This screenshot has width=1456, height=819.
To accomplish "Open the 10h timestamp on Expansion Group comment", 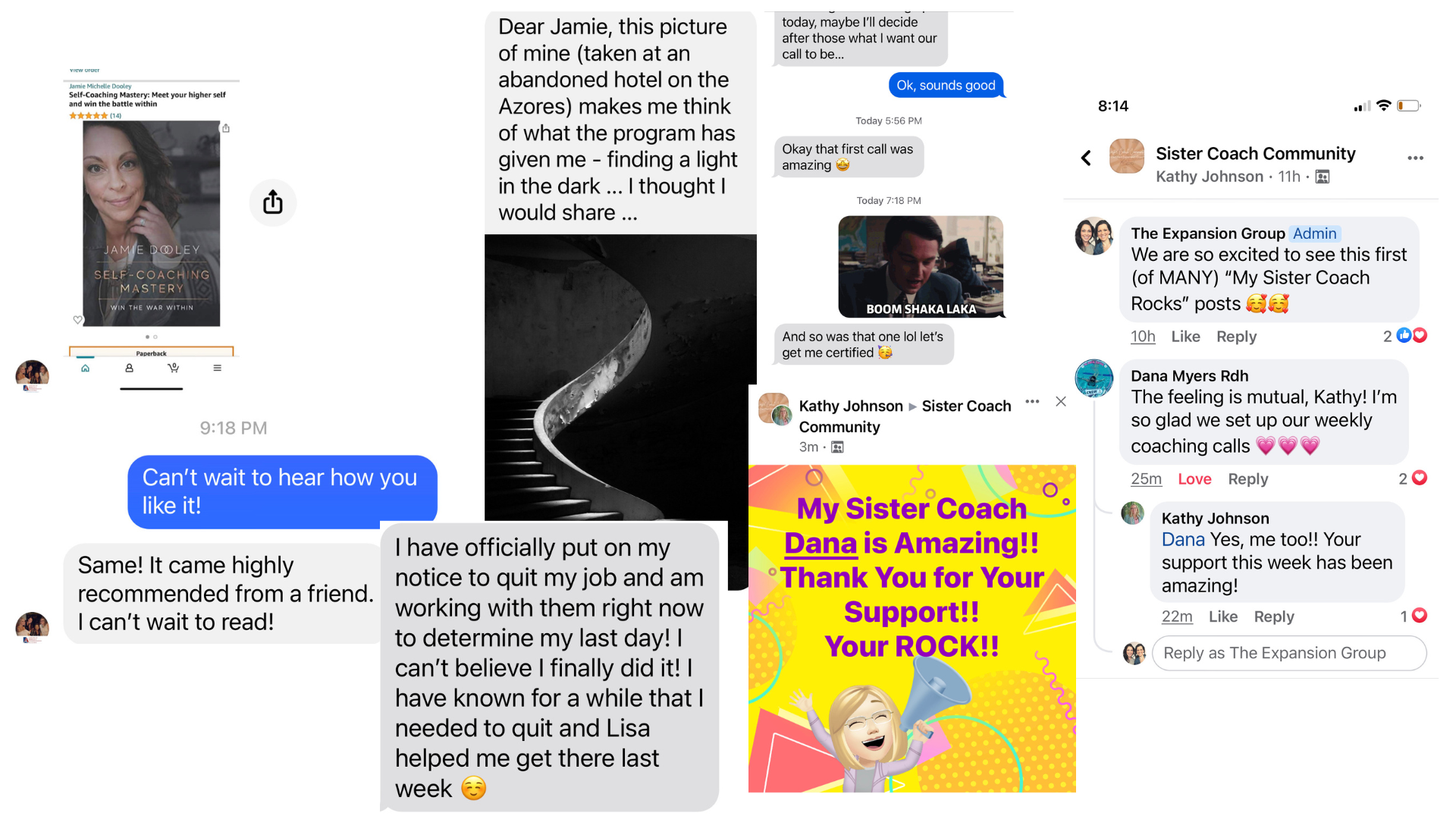I will click(x=1143, y=337).
